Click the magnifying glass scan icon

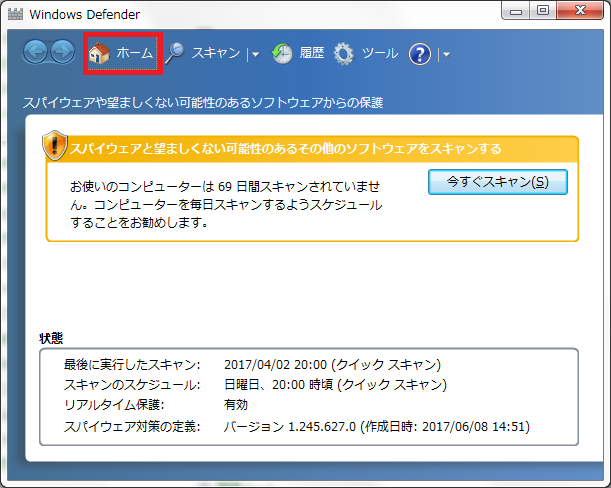click(174, 53)
